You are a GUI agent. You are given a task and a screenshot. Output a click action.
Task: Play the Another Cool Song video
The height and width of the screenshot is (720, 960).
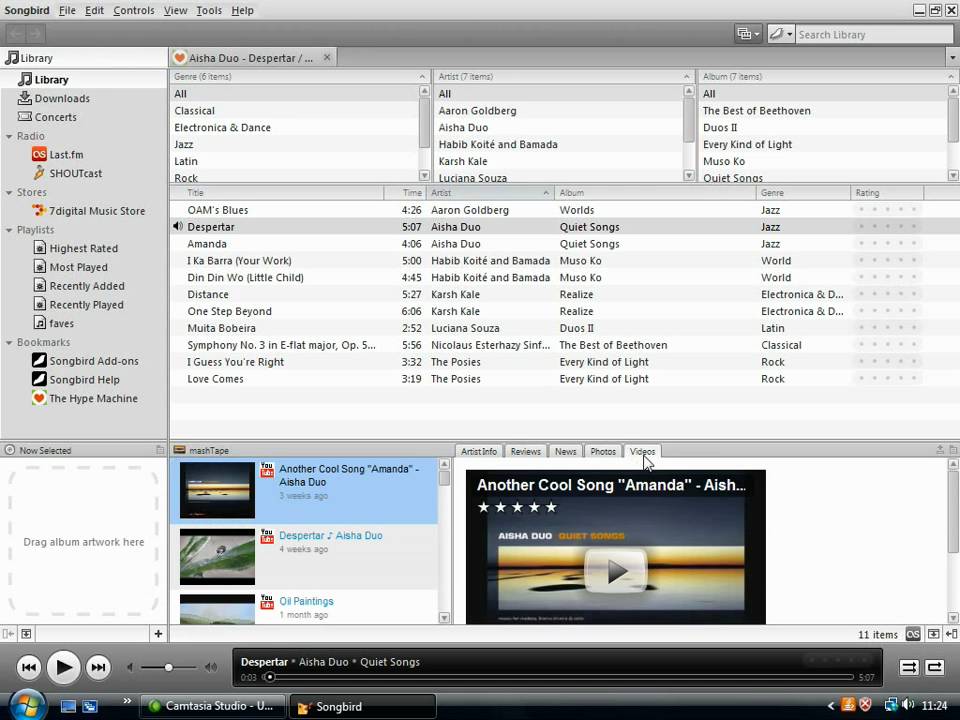pyautogui.click(x=615, y=571)
